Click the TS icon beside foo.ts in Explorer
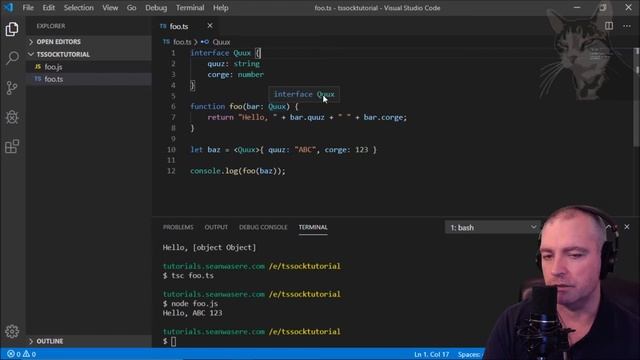Viewport: 640px width, 360px height. 38,79
